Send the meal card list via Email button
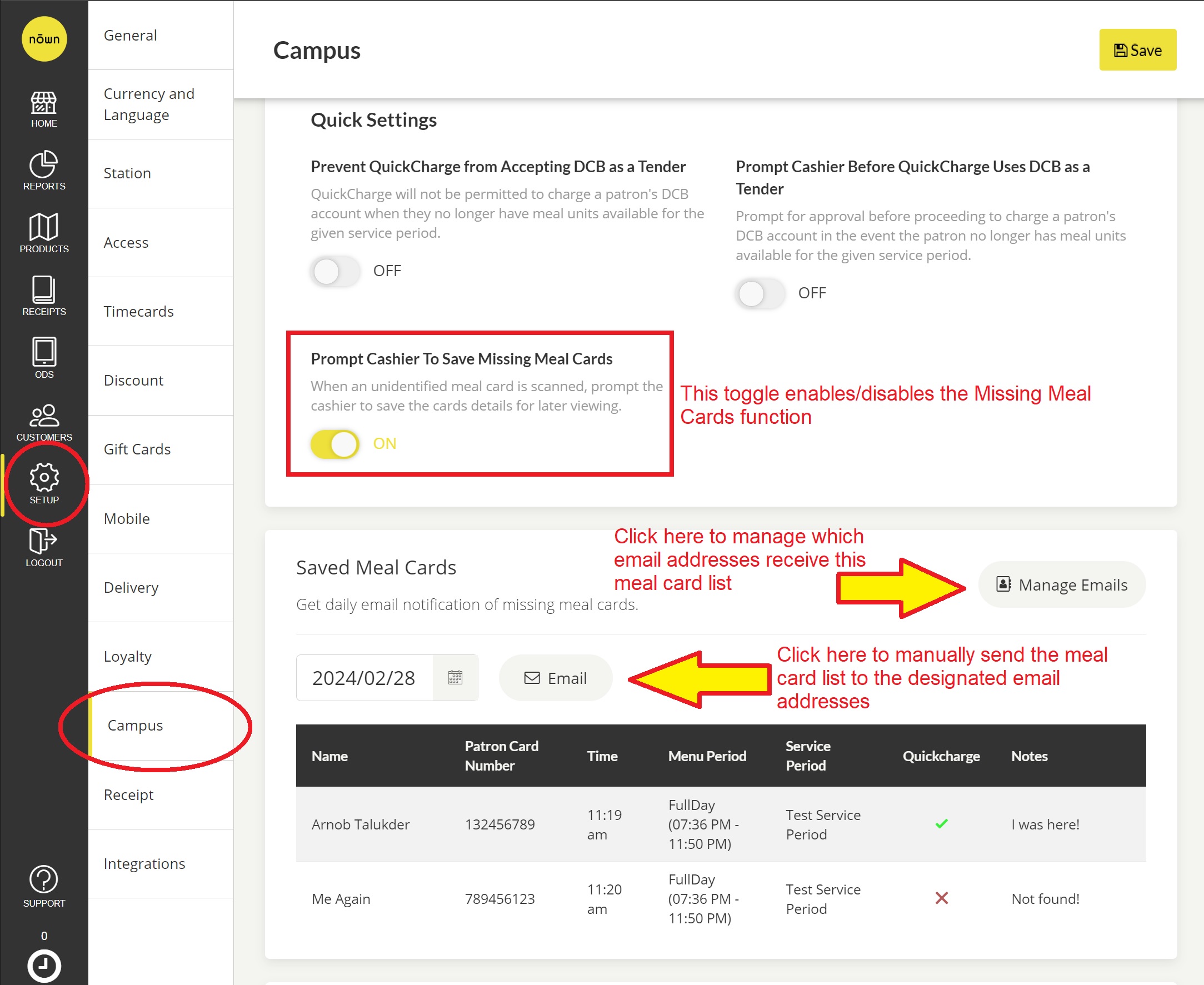Screen dimensions: 1204x985 [556, 678]
